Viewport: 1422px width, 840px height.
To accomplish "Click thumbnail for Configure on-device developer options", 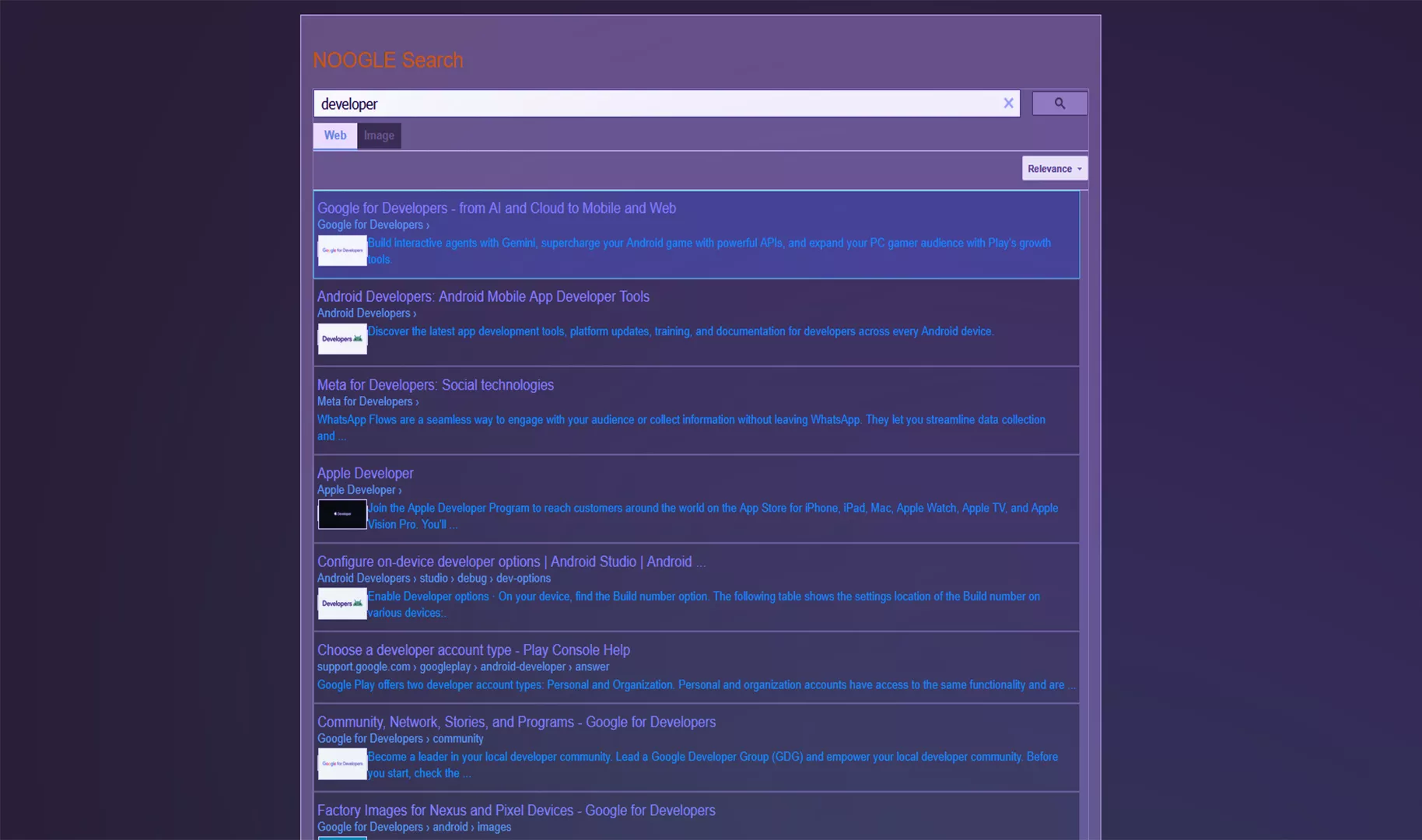I will 341,604.
